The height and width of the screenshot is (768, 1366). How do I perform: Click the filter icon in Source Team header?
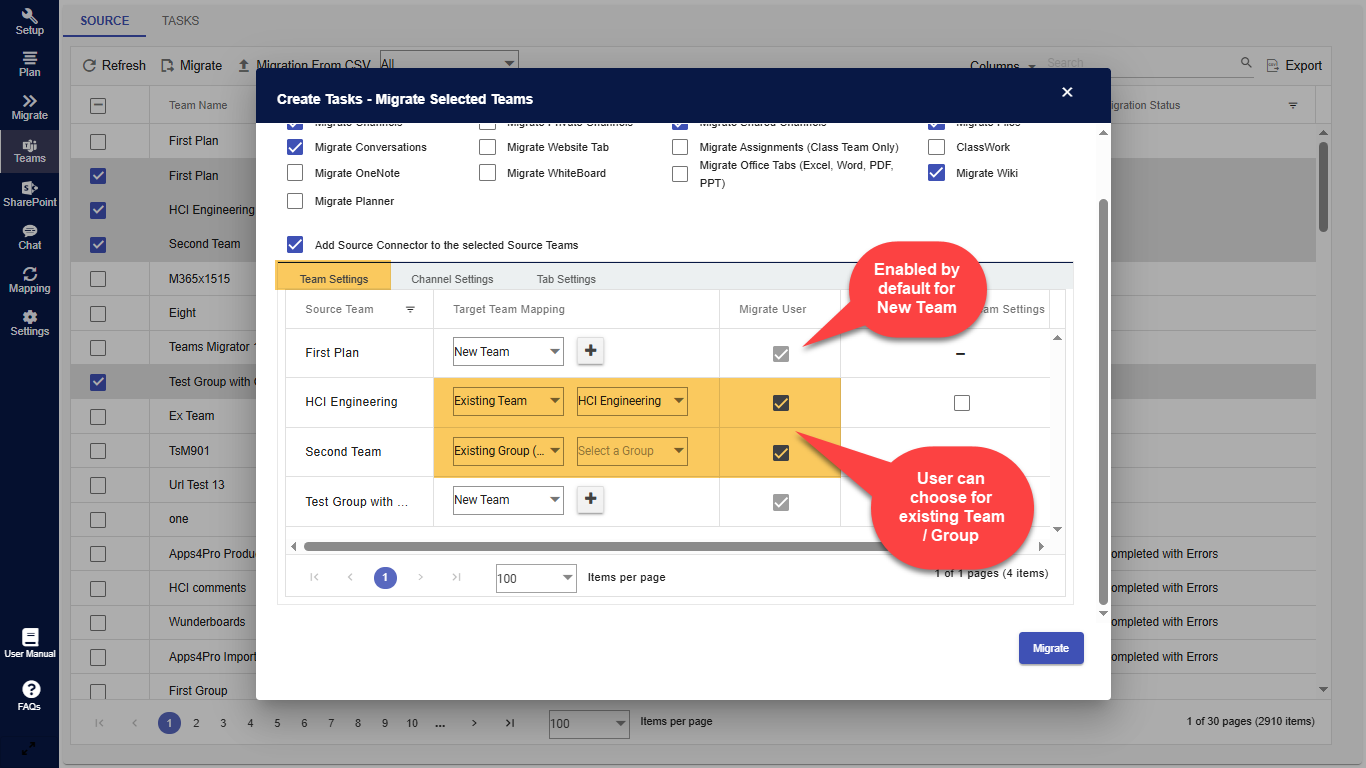coord(410,310)
